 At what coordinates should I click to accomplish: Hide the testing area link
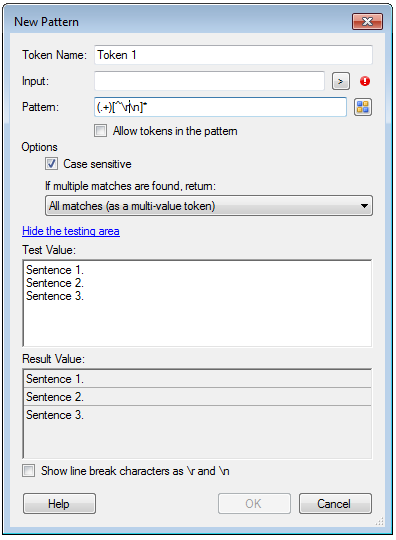point(71,231)
